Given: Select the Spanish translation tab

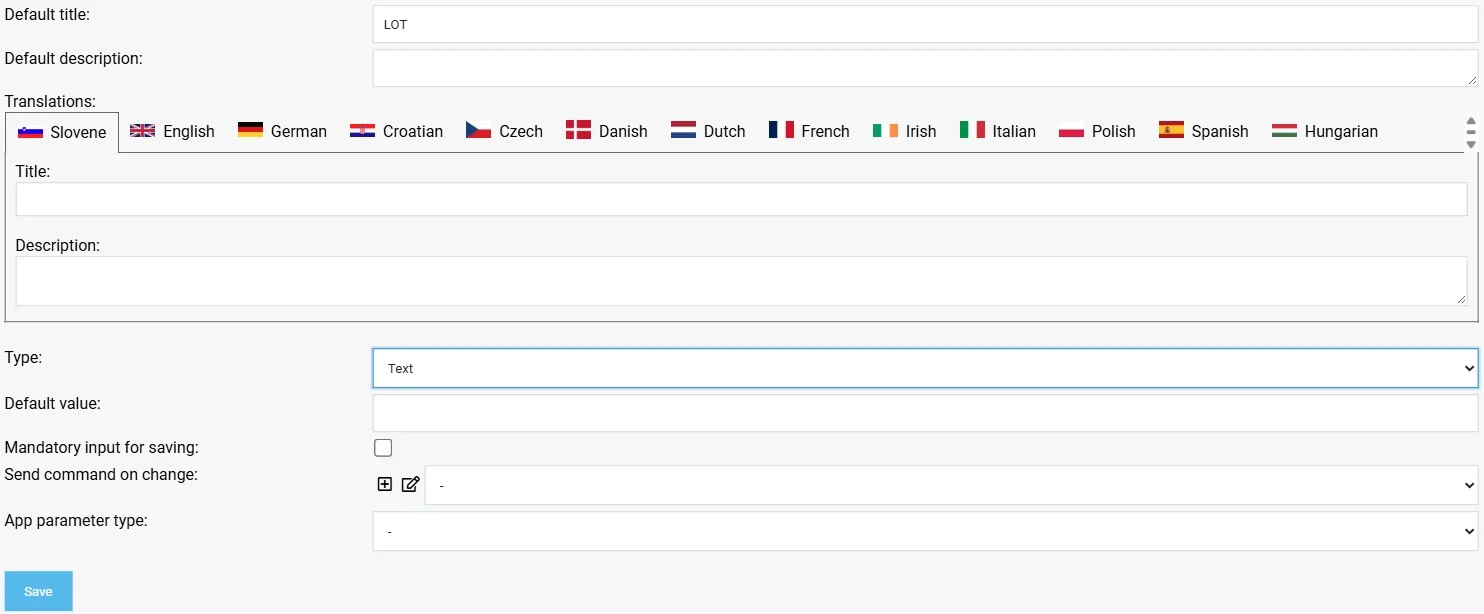Looking at the screenshot, I should click(1203, 131).
